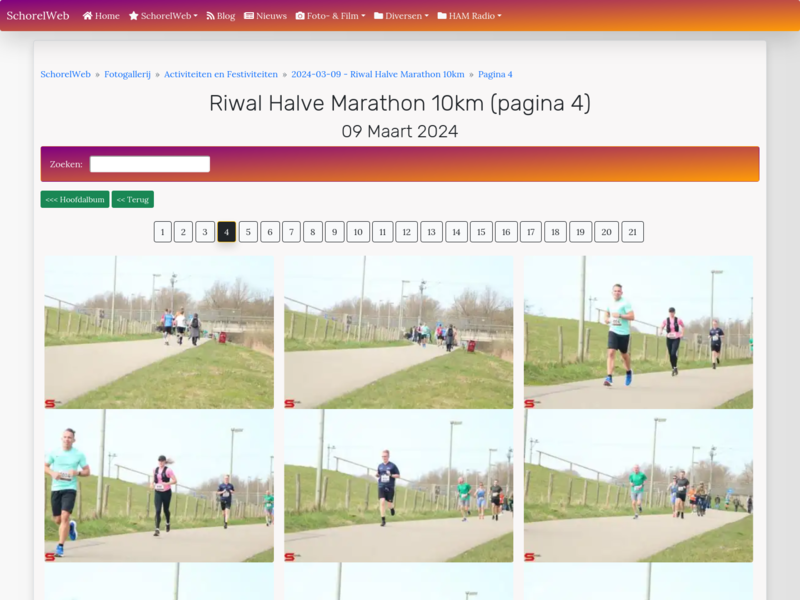The width and height of the screenshot is (800, 600).
Task: Go to gallery page 6
Action: [270, 232]
